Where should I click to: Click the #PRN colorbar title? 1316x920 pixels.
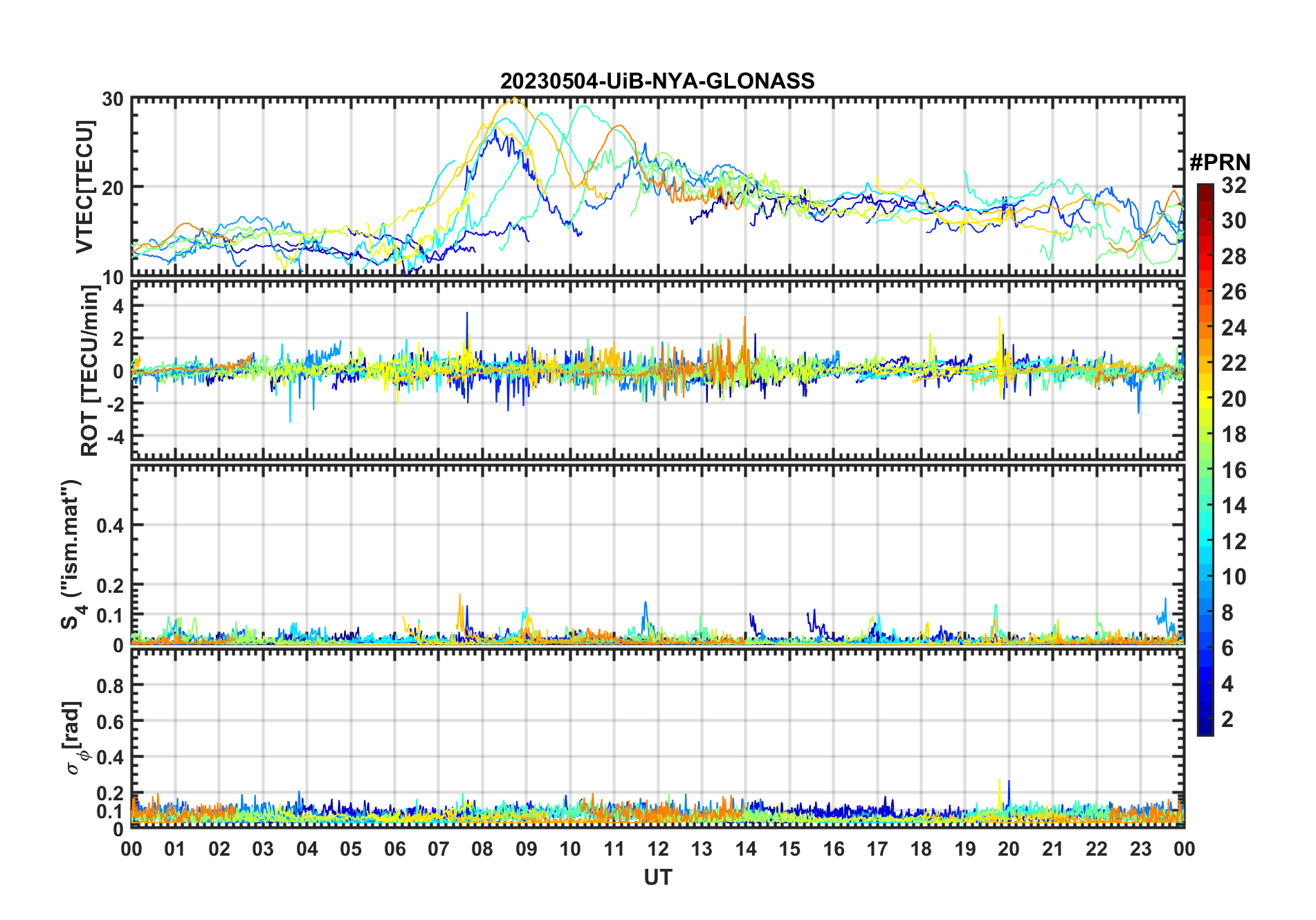click(1220, 163)
